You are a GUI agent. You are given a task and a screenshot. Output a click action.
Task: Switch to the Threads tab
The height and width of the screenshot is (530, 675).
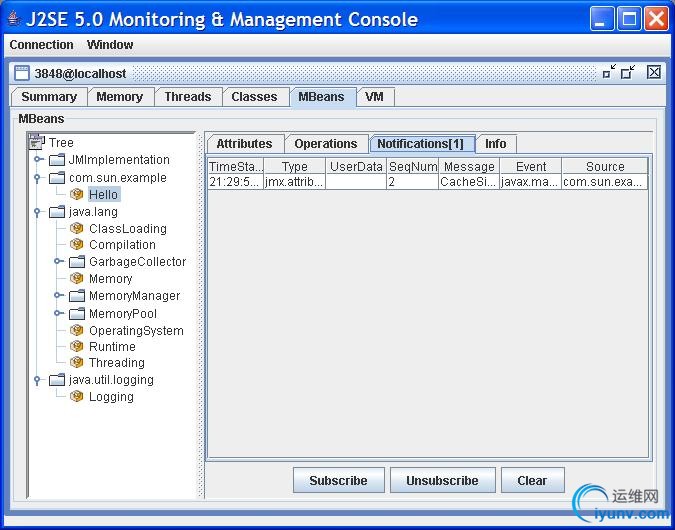pos(188,97)
